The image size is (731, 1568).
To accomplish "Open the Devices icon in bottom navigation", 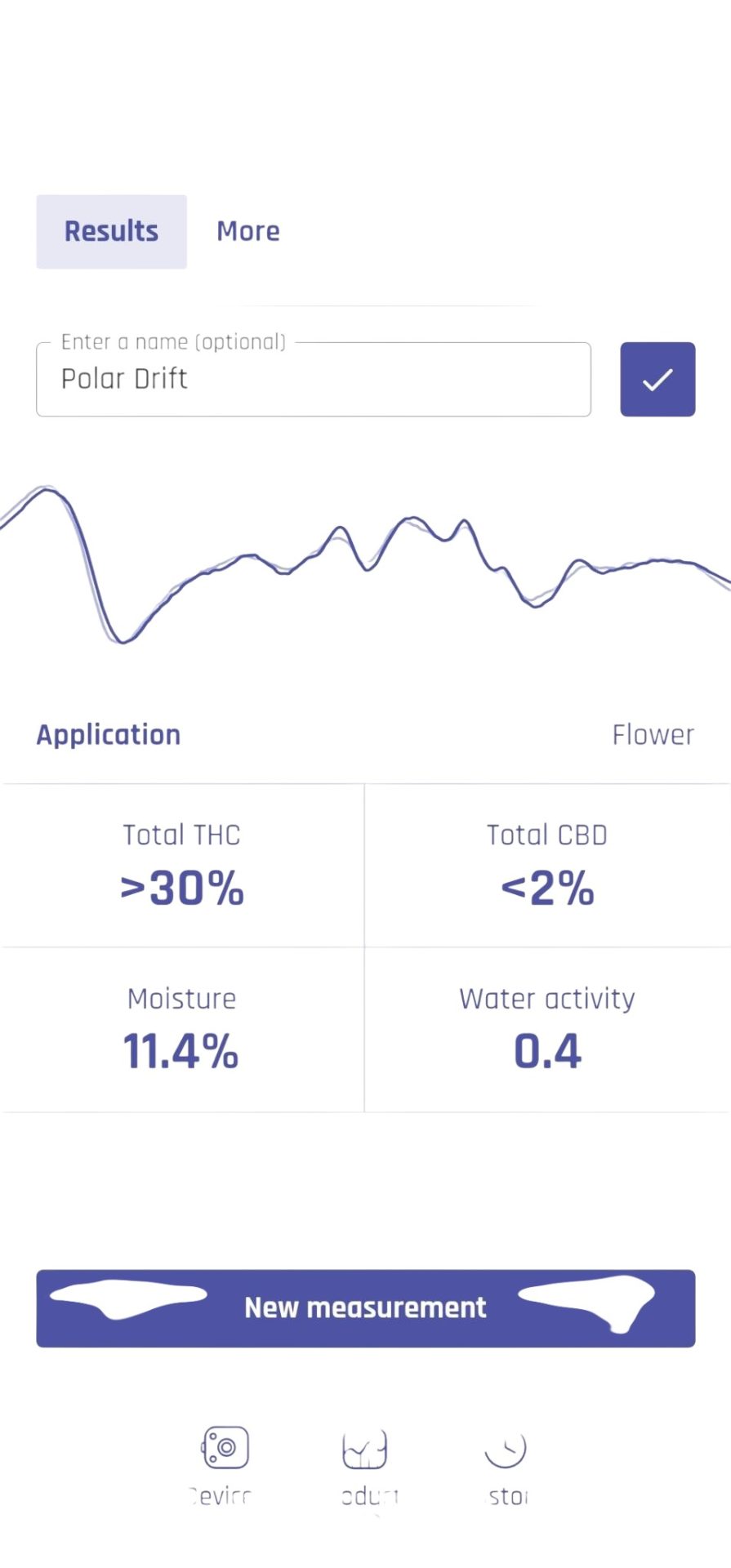I will [x=225, y=1447].
